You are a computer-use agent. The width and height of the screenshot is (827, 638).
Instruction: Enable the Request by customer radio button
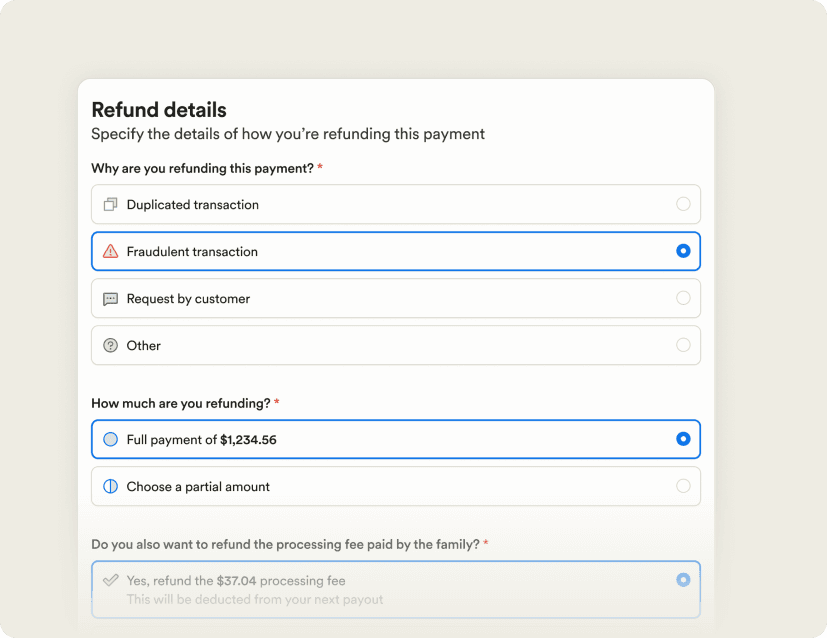[683, 298]
